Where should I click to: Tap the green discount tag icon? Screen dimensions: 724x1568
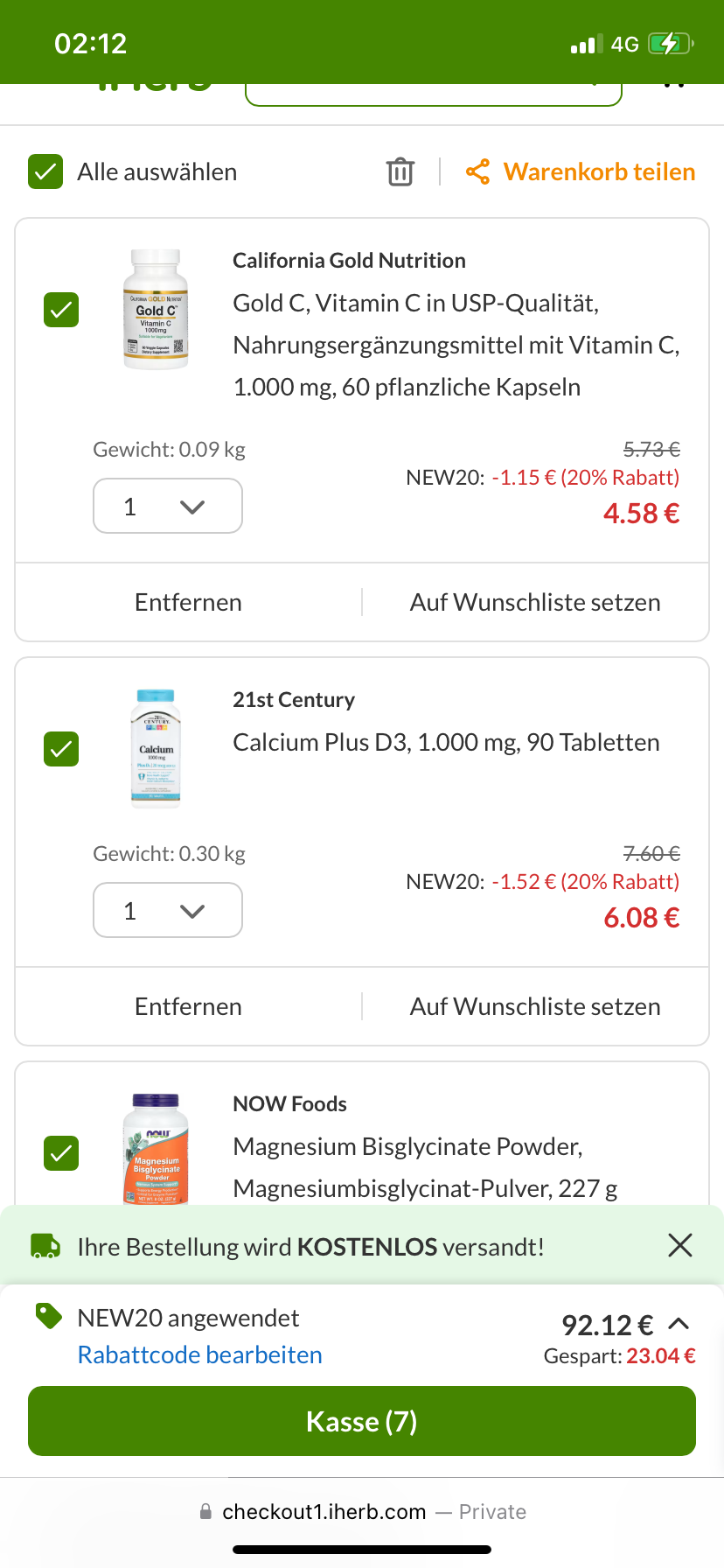[x=49, y=1315]
